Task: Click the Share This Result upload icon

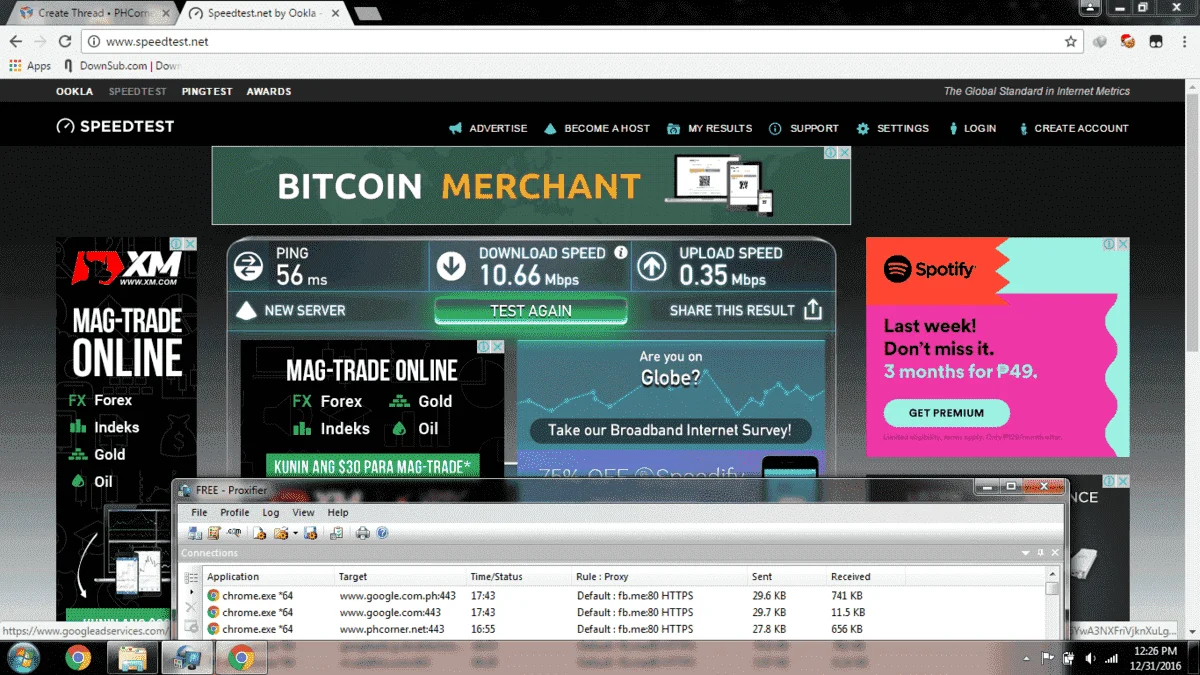Action: tap(813, 310)
